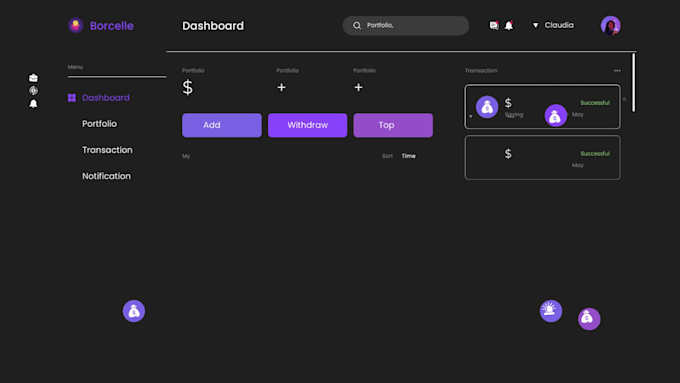The width and height of the screenshot is (680, 383).
Task: Click the siren alarm icon at bottom
Action: 551,311
